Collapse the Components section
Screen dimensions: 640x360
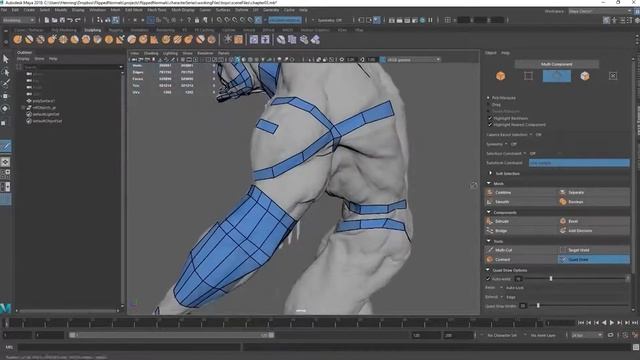coord(489,213)
